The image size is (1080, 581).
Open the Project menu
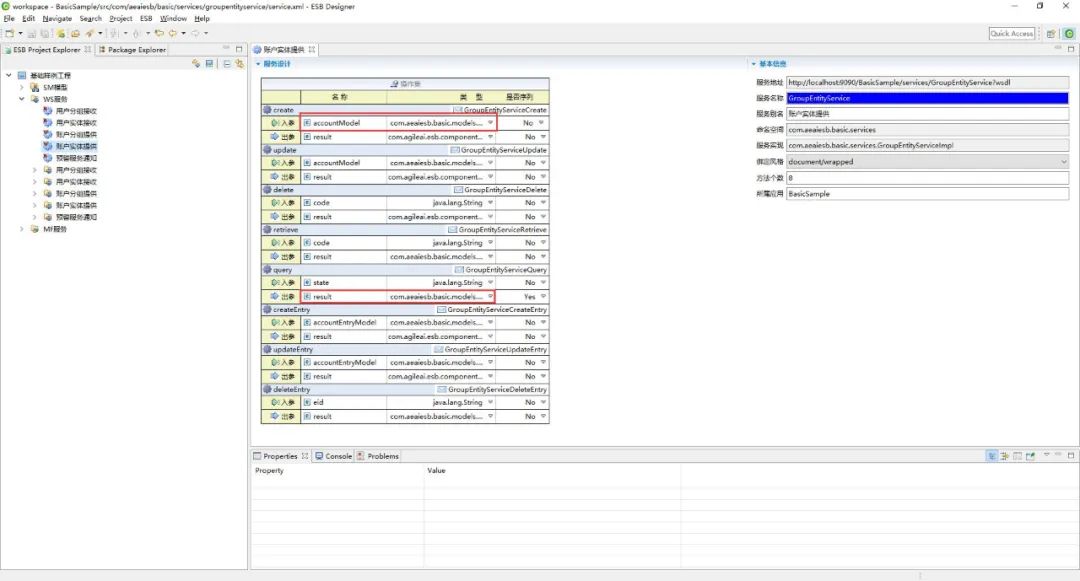[121, 19]
